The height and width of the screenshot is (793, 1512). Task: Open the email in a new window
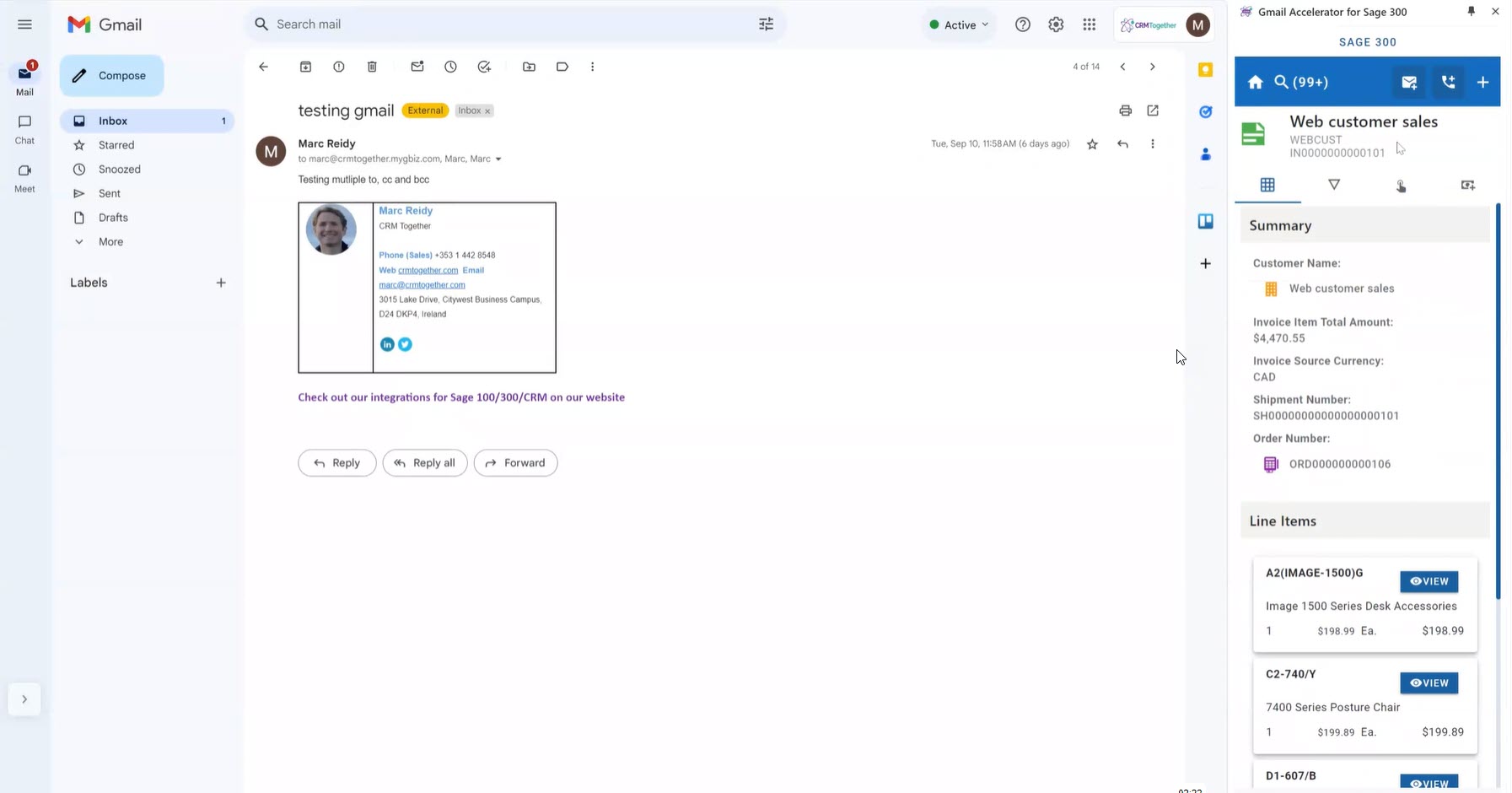click(1153, 111)
